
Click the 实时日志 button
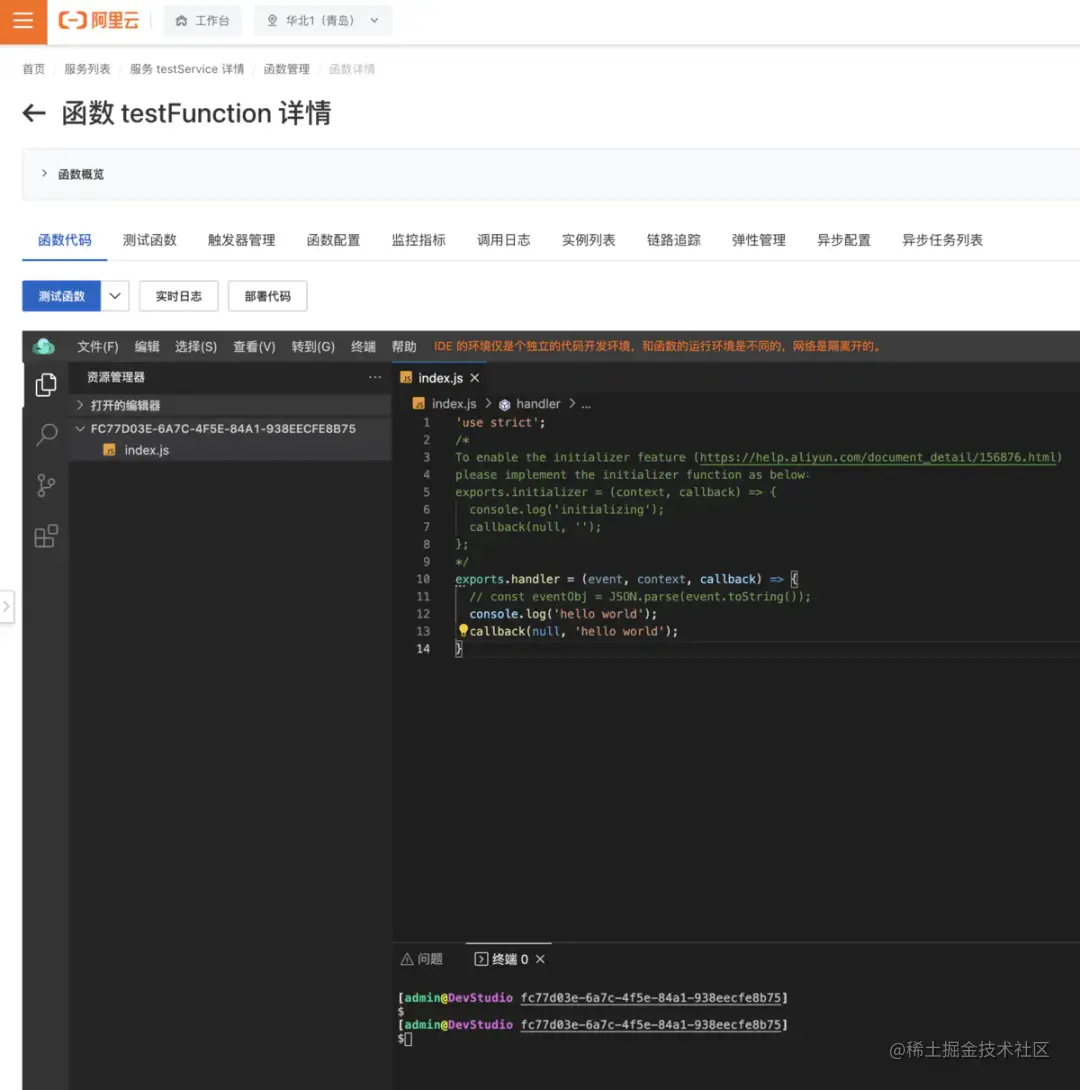(179, 296)
